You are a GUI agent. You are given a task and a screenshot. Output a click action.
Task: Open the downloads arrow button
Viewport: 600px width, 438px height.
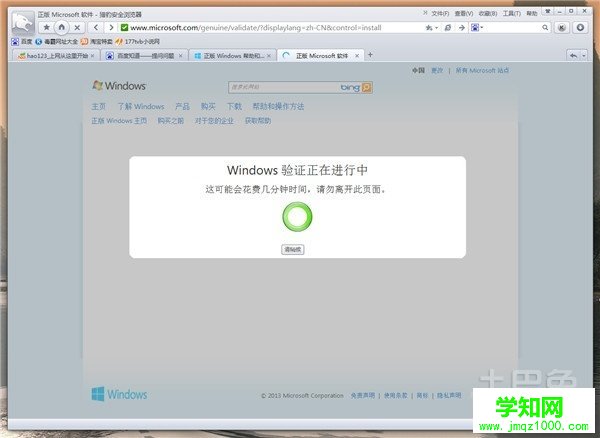(x=580, y=28)
